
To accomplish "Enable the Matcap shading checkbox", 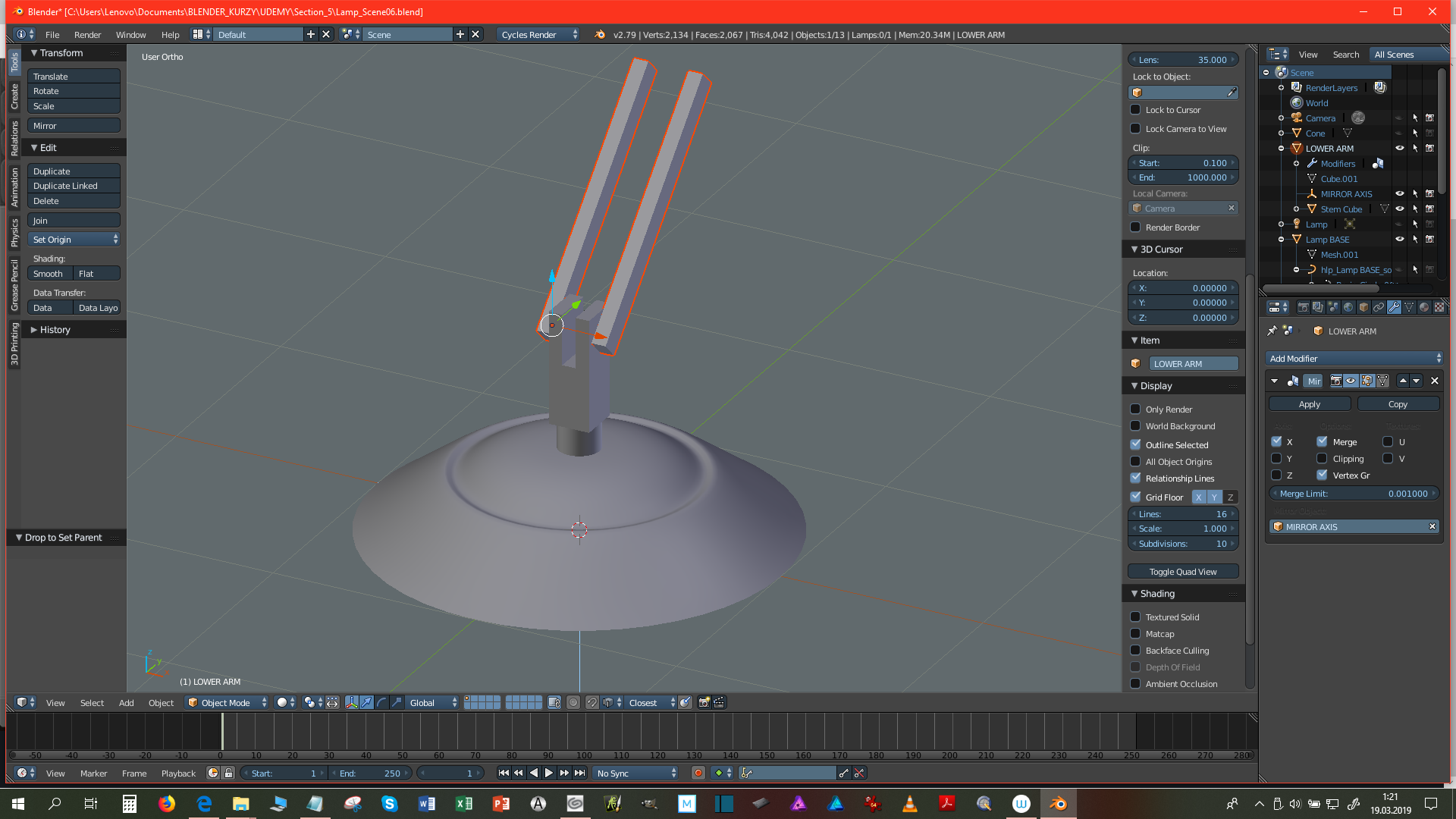I will 1135,634.
